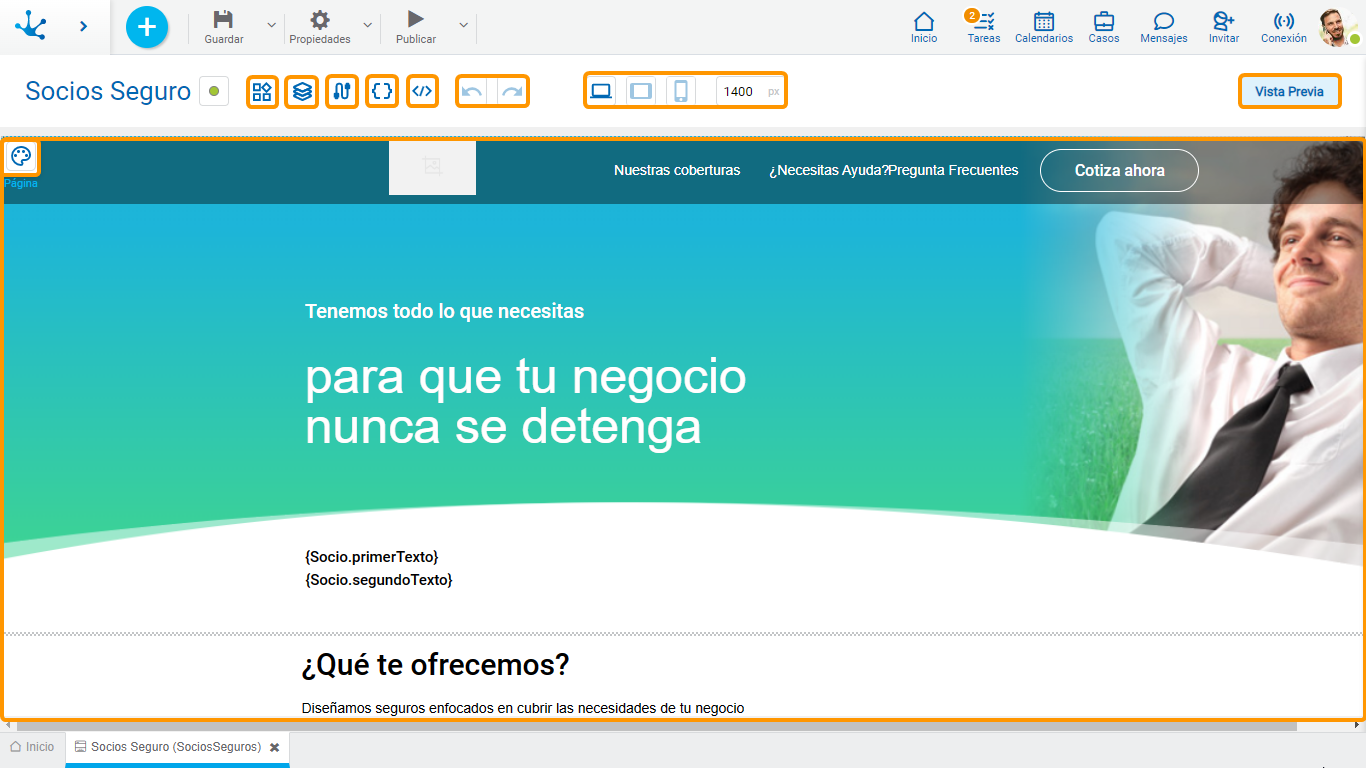This screenshot has width=1366, height=768.
Task: Select the {Socio.segundoTexto} variable text
Action: 378,580
